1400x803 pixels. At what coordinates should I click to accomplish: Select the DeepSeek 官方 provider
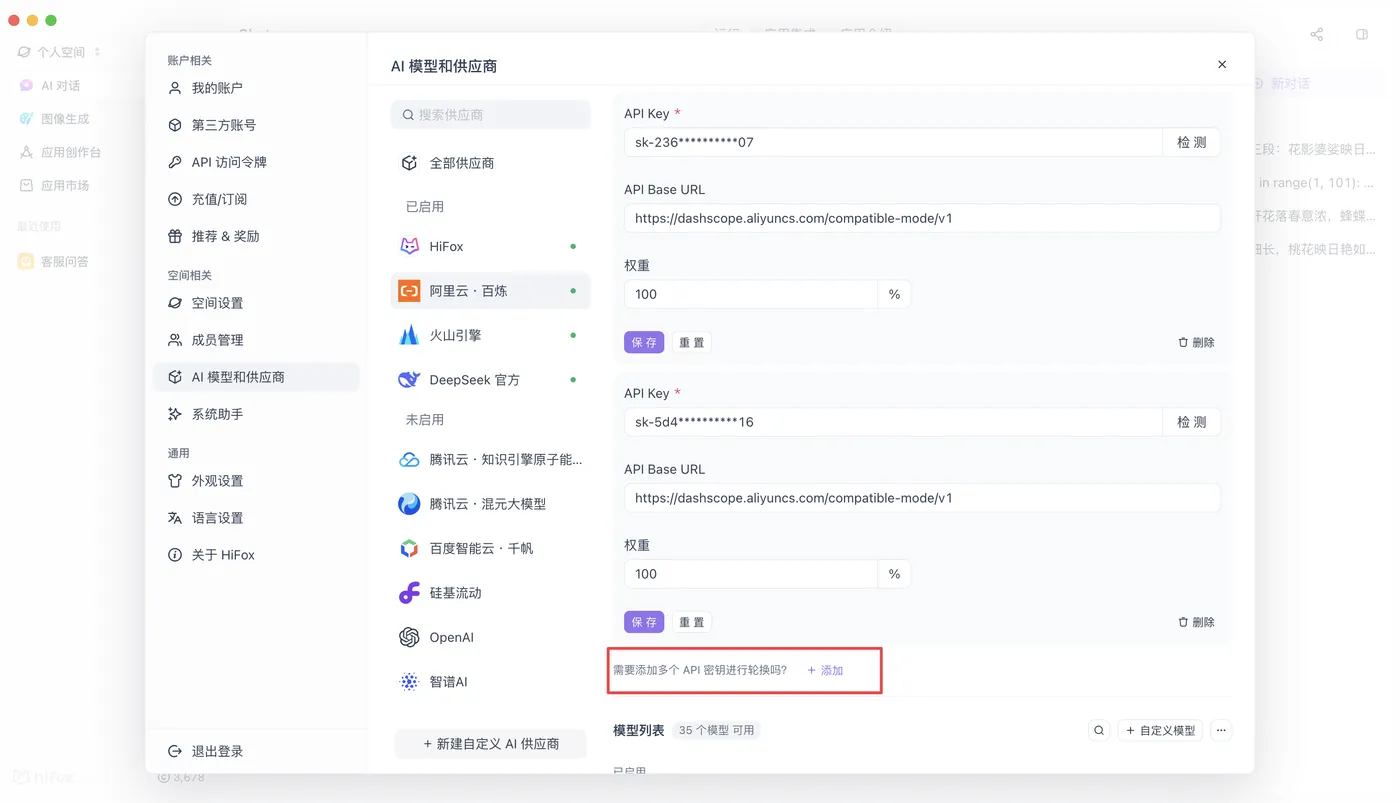coord(490,380)
